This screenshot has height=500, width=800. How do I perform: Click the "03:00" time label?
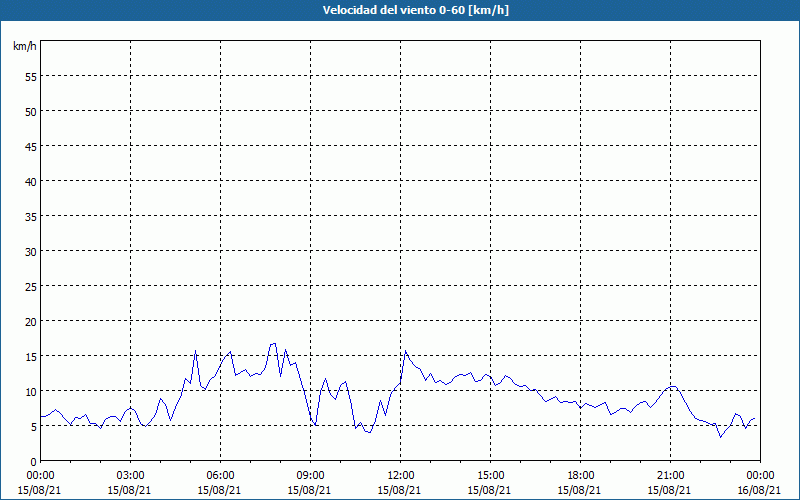click(x=131, y=476)
